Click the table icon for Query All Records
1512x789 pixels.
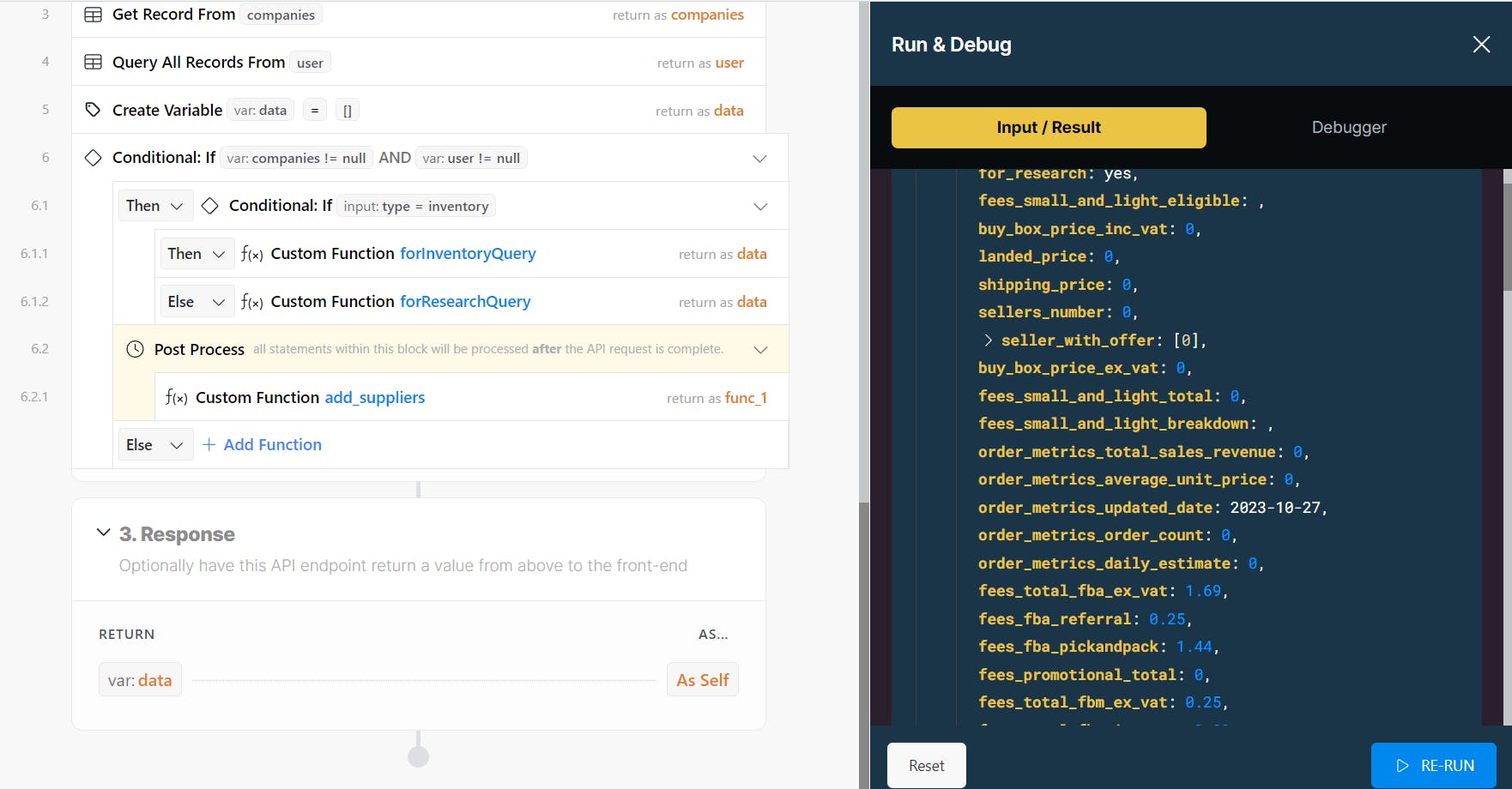coord(94,63)
